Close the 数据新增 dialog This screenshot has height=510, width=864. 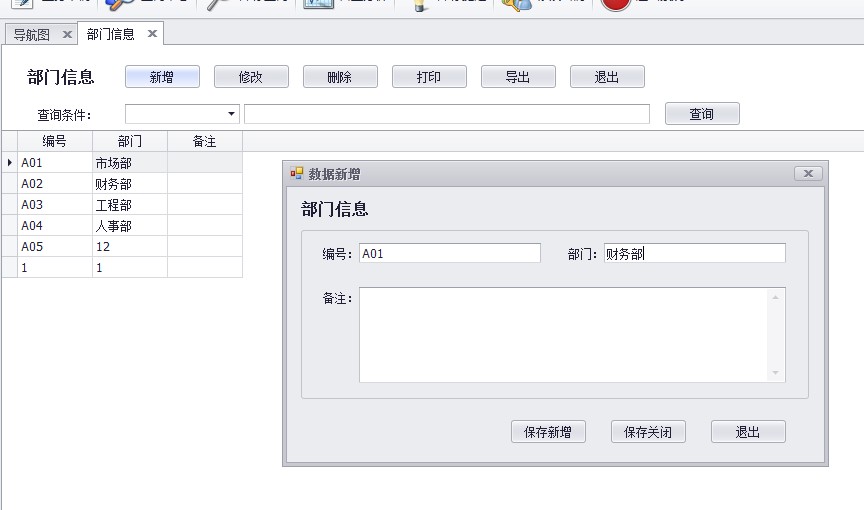click(x=808, y=173)
